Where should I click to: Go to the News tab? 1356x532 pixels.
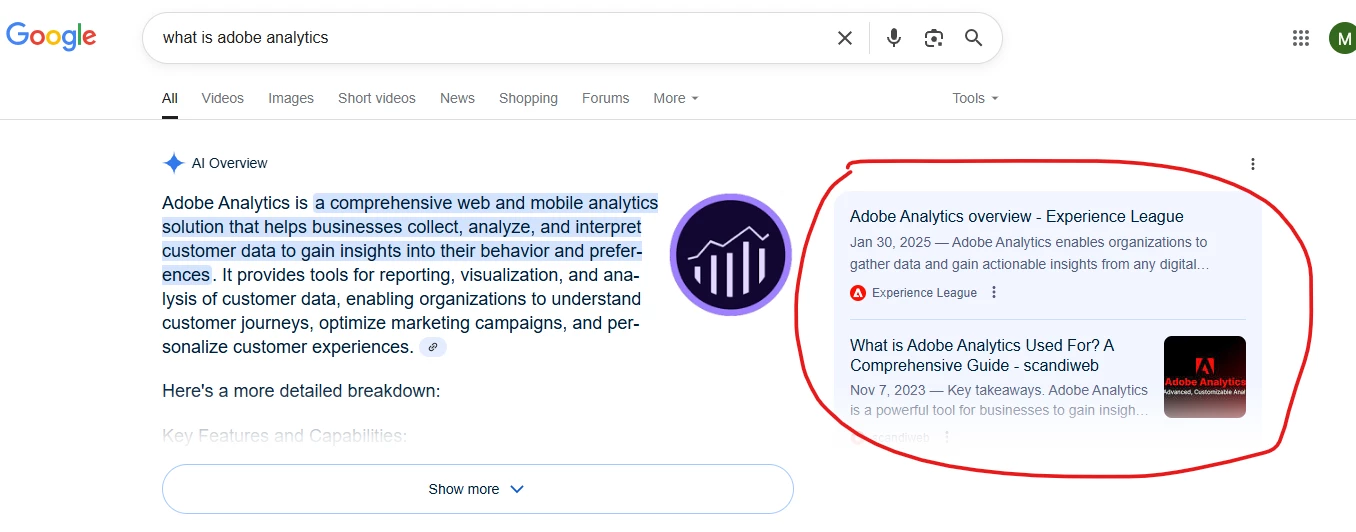[457, 98]
